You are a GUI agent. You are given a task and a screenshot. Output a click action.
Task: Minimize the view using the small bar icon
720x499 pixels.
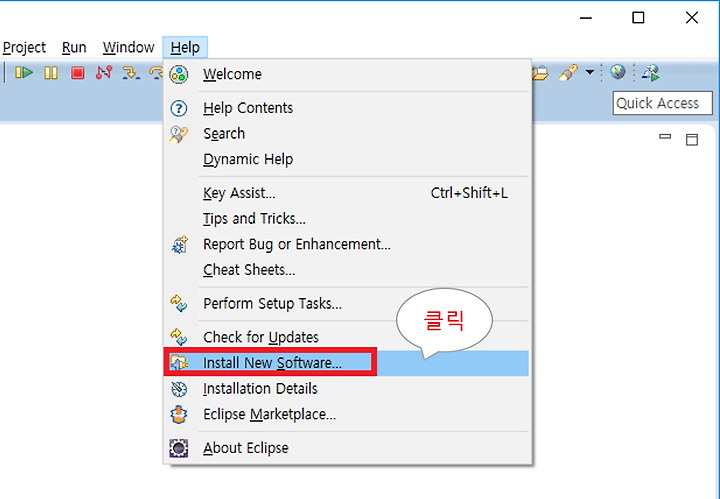(665, 136)
